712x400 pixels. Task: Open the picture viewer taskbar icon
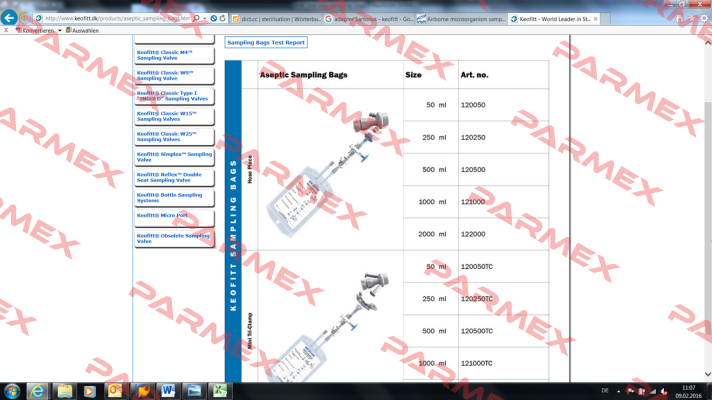tap(193, 391)
